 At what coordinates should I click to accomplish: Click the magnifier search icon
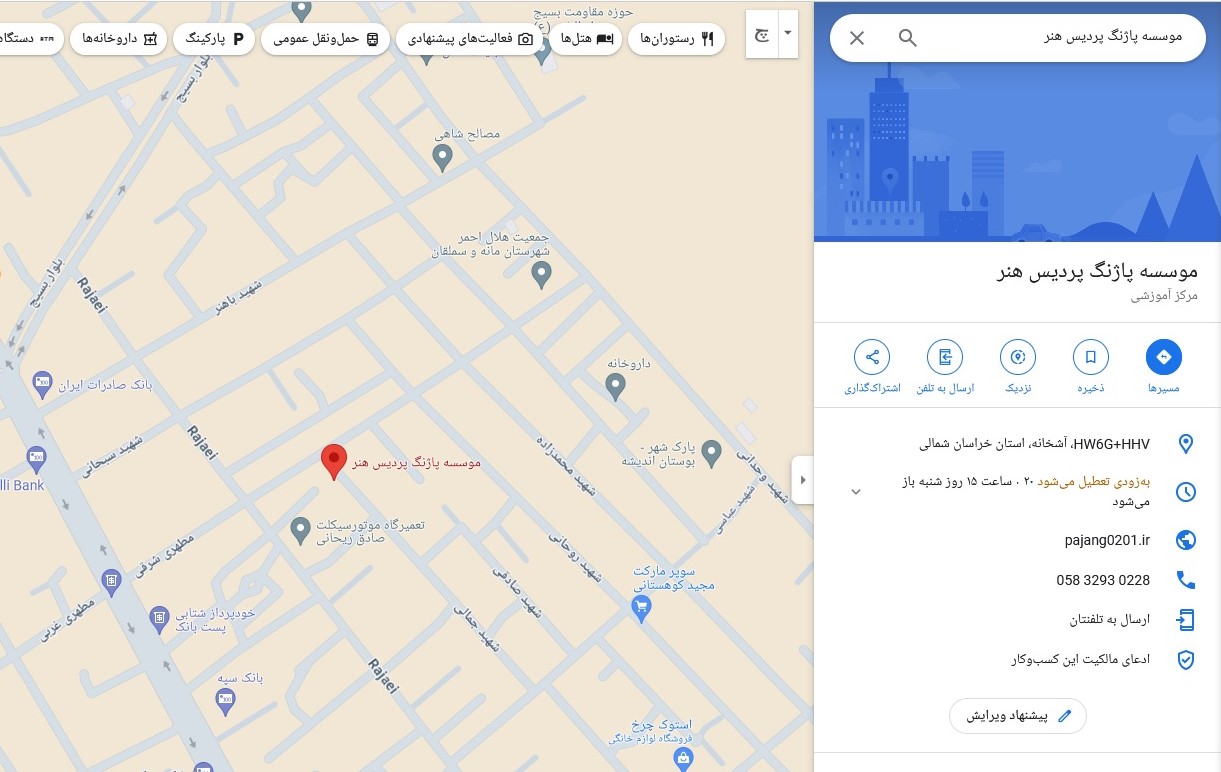[907, 38]
